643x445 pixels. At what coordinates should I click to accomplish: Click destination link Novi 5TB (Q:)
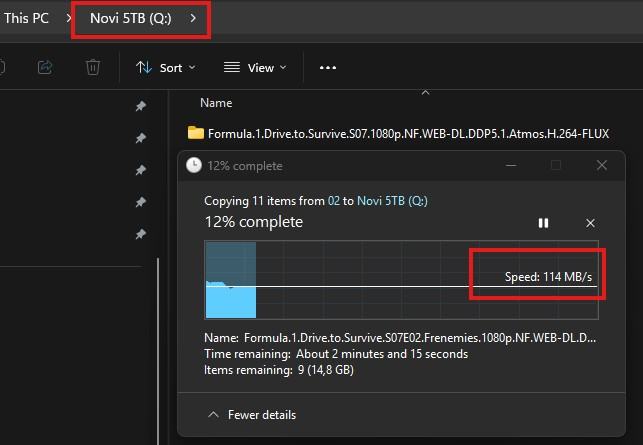[x=392, y=201]
